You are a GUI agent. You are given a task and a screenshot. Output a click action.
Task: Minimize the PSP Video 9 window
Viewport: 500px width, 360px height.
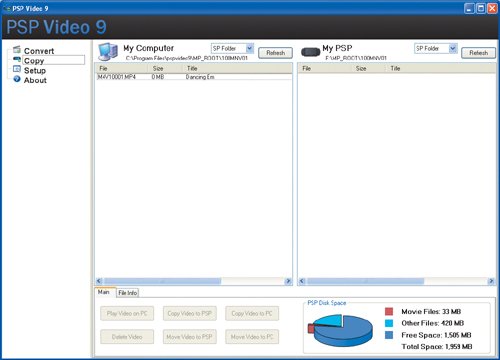coord(469,8)
